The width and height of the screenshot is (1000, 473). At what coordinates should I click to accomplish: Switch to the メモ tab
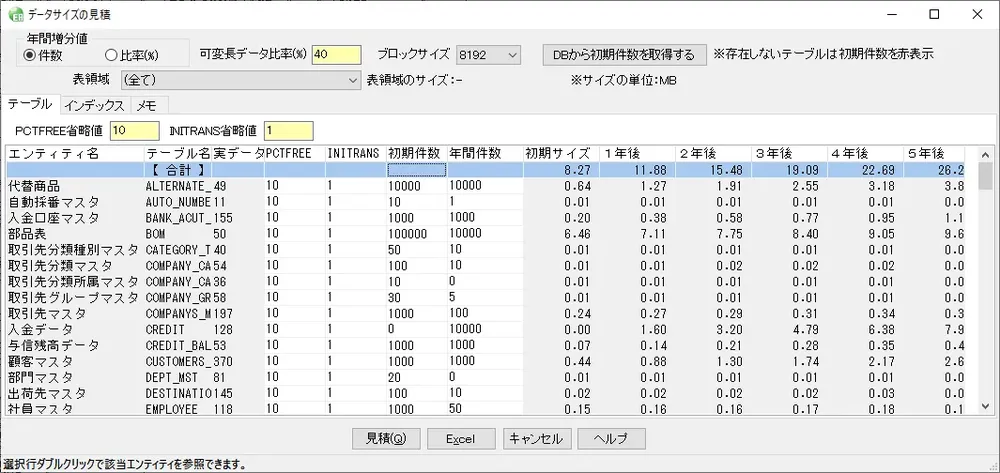click(151, 105)
